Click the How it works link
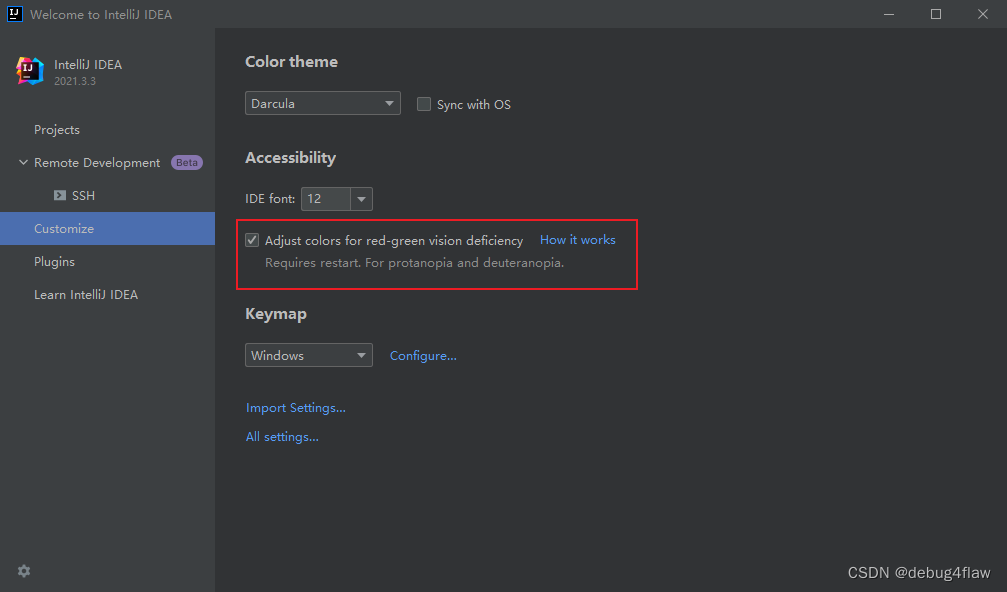This screenshot has height=592, width=1007. click(x=577, y=239)
